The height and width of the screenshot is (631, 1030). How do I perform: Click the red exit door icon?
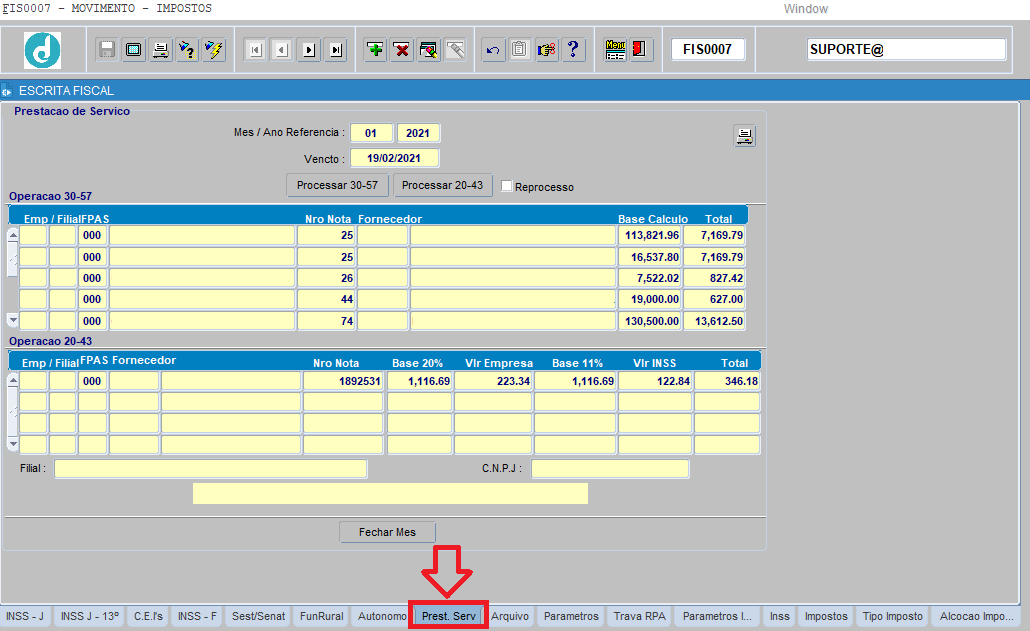[x=641, y=49]
